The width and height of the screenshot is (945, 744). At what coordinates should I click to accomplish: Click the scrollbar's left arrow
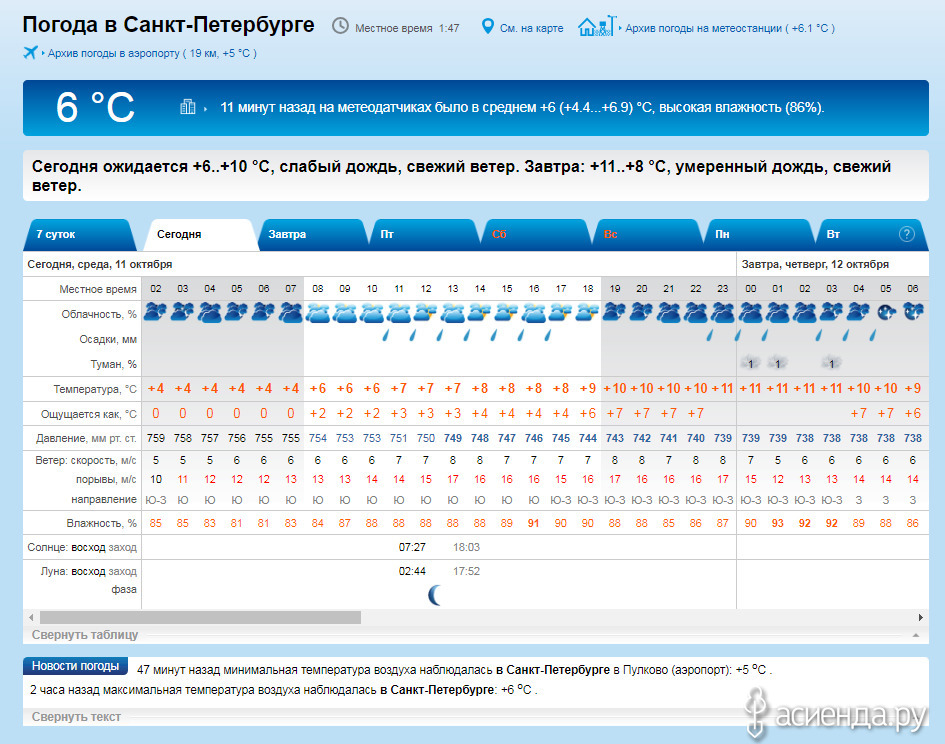[31, 617]
